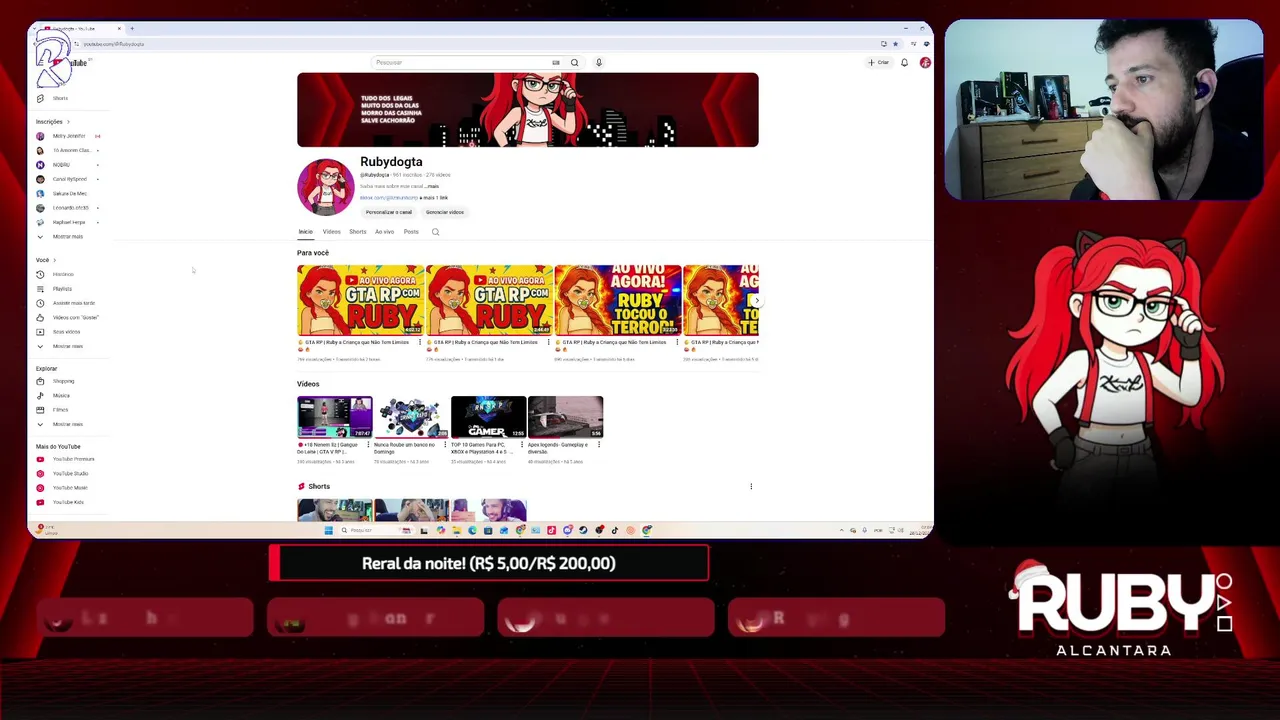Advance the Para você carousel with the arrow
Viewport: 1280px width, 720px height.
(756, 300)
